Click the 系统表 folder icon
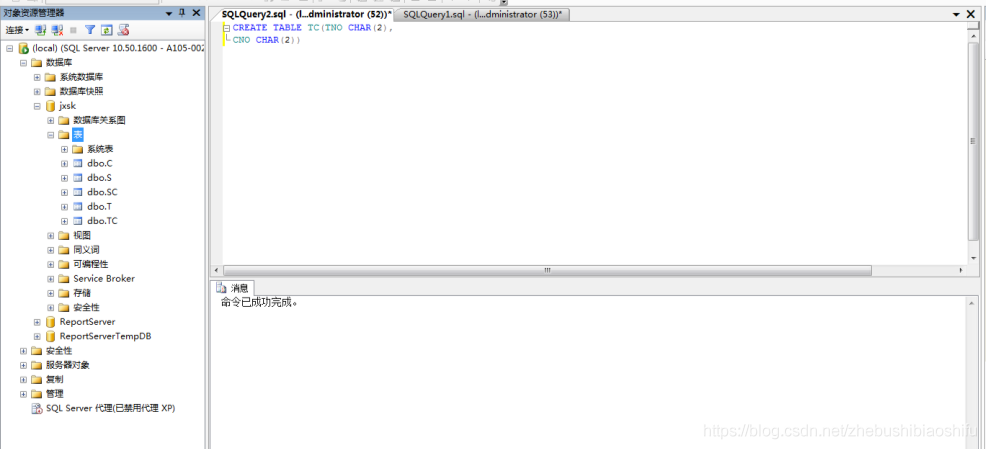The image size is (986, 449). (x=78, y=150)
